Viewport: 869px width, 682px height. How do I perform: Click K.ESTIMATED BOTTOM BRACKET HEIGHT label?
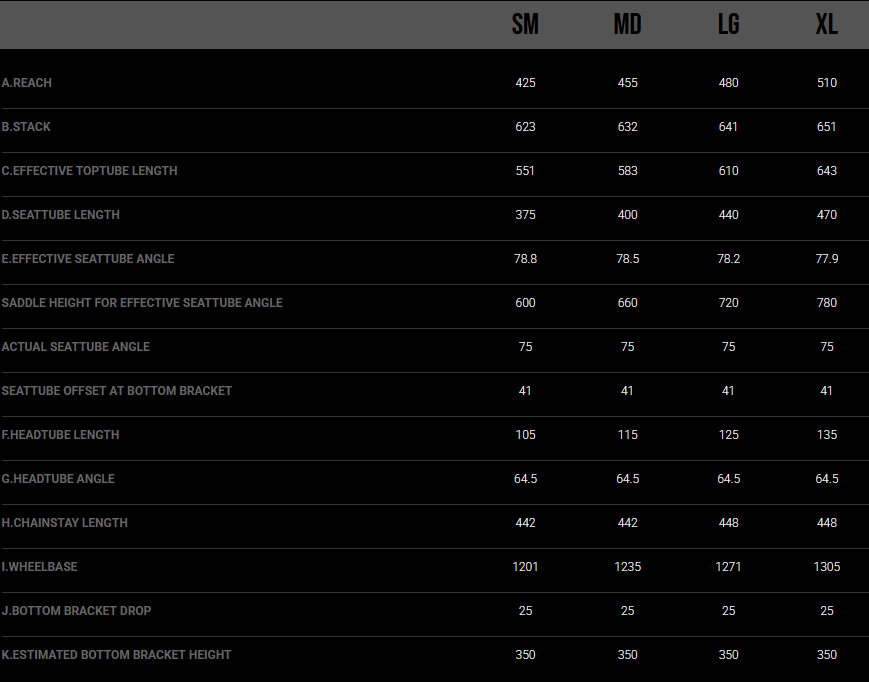[x=117, y=655]
